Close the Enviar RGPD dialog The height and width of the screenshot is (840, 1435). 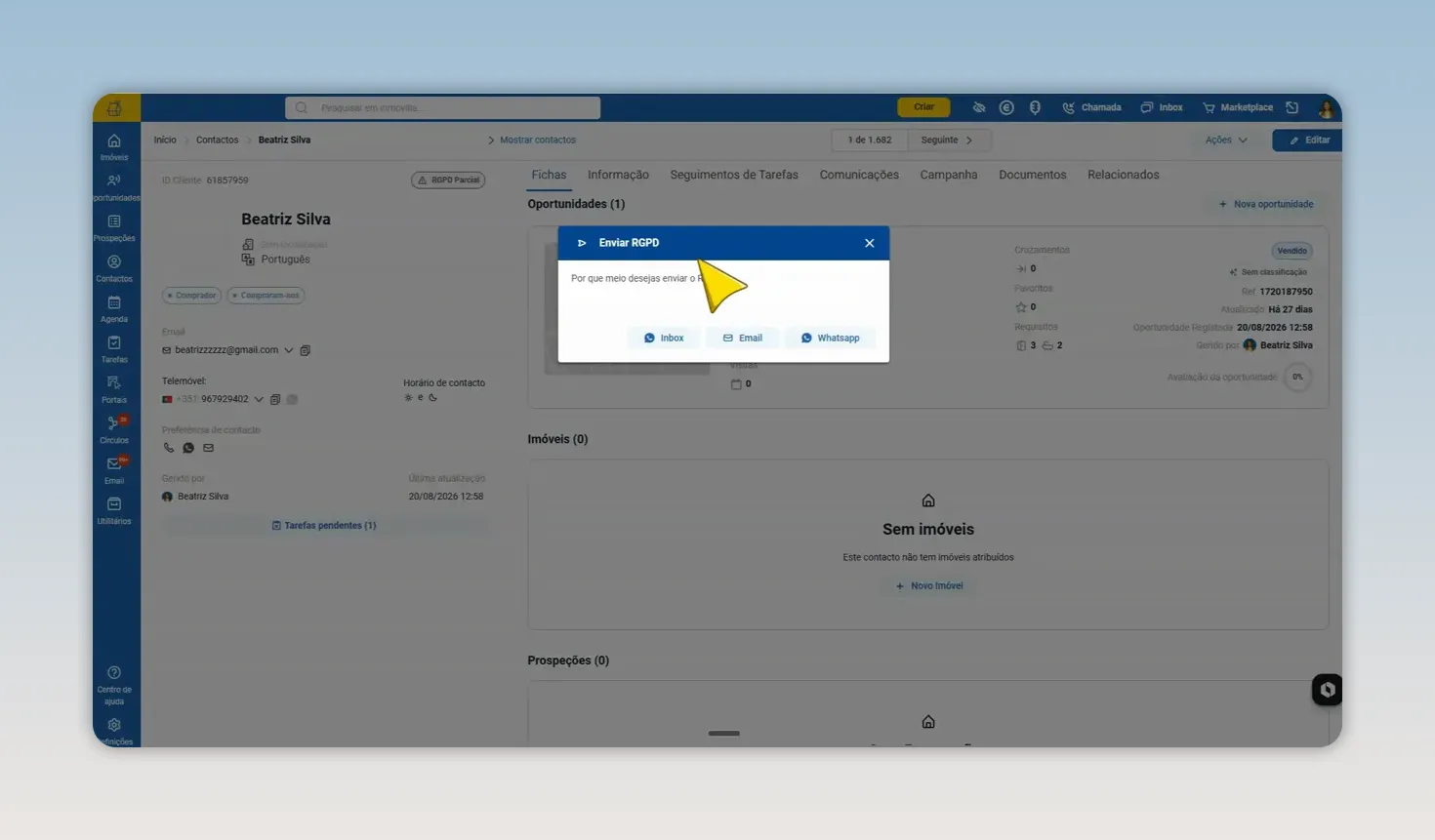coord(869,243)
